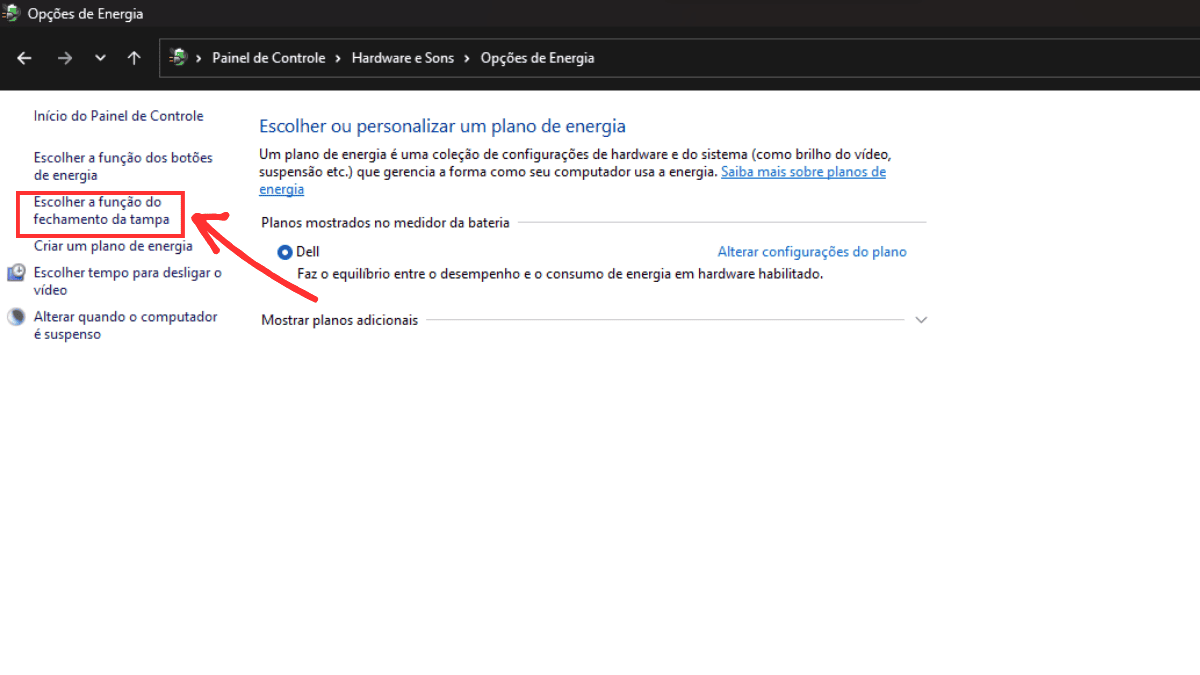Screen dimensions: 1200x675
Task: Click the up one level arrow
Action: (134, 58)
